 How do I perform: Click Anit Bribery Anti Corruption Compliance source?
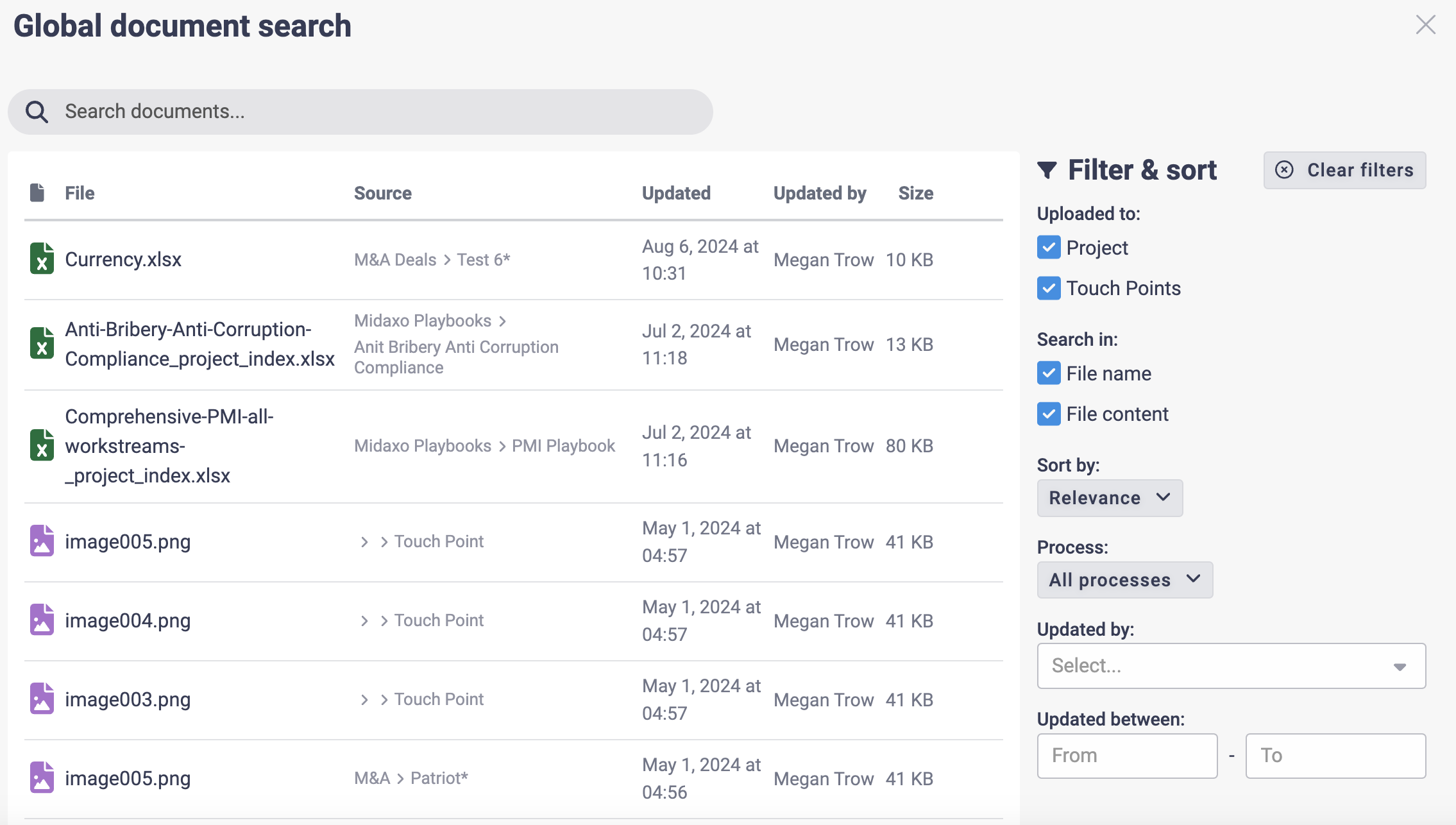pos(456,357)
